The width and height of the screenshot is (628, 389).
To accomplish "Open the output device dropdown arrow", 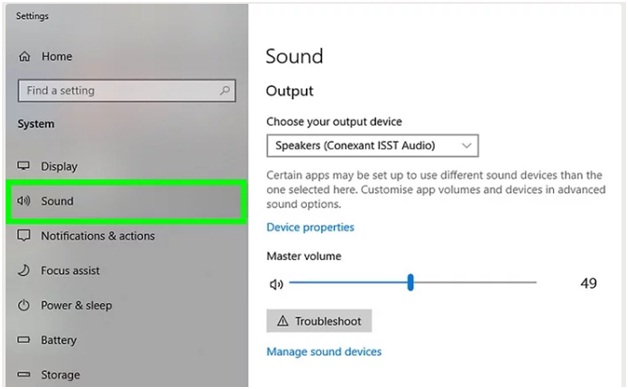I will pyautogui.click(x=466, y=145).
